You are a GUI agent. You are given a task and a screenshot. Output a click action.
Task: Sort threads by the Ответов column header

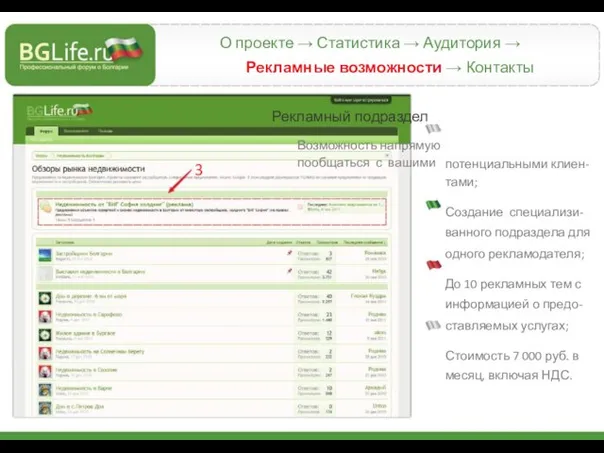pos(304,242)
